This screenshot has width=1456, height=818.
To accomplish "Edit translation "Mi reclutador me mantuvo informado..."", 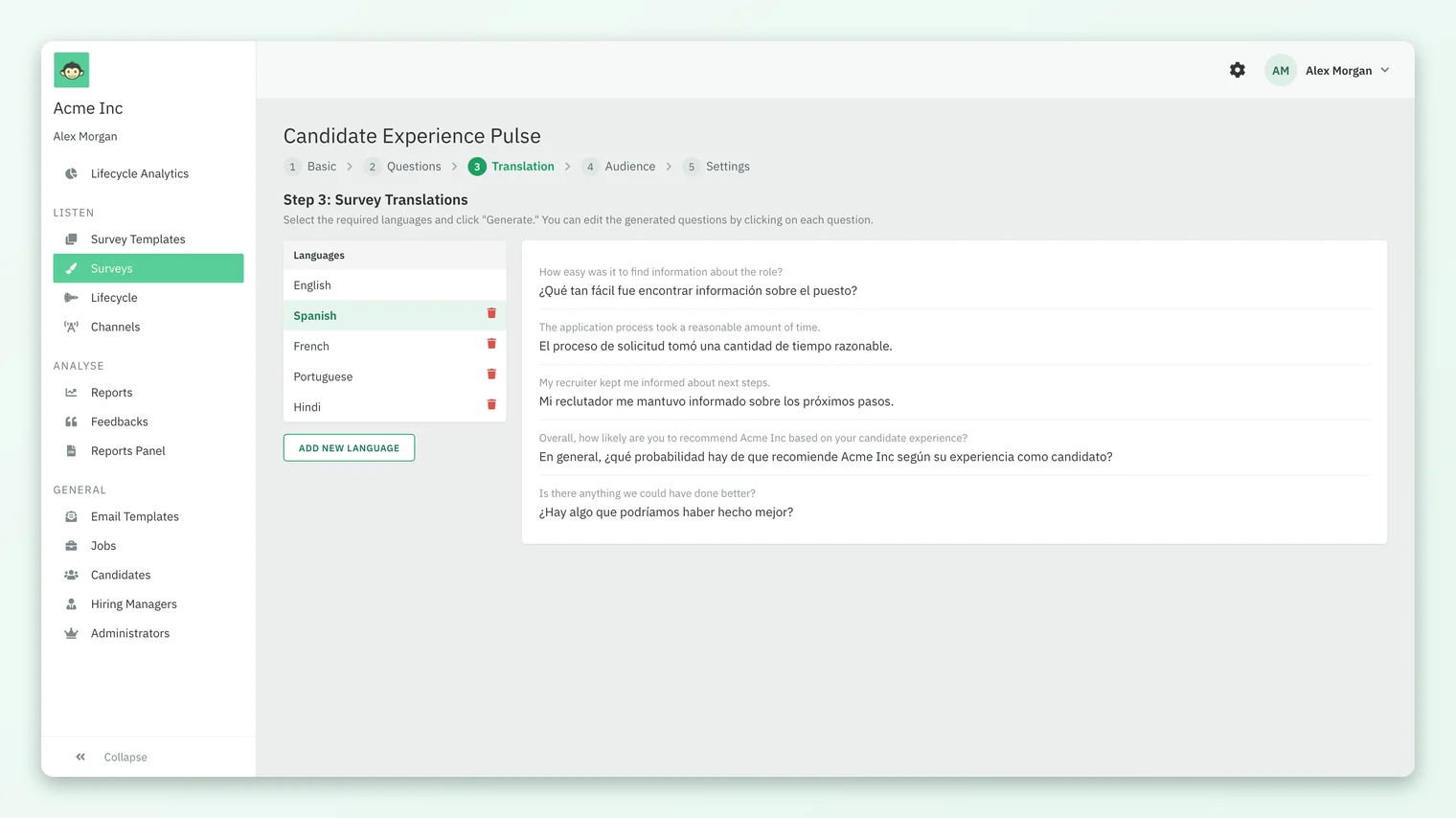I will coord(717,402).
